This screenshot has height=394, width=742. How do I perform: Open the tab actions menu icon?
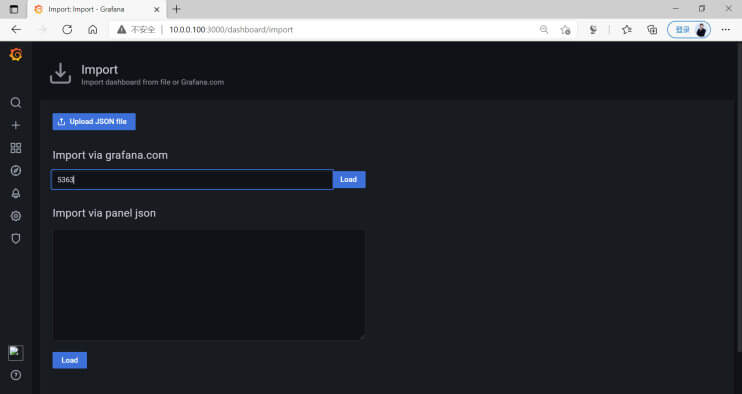click(x=14, y=9)
